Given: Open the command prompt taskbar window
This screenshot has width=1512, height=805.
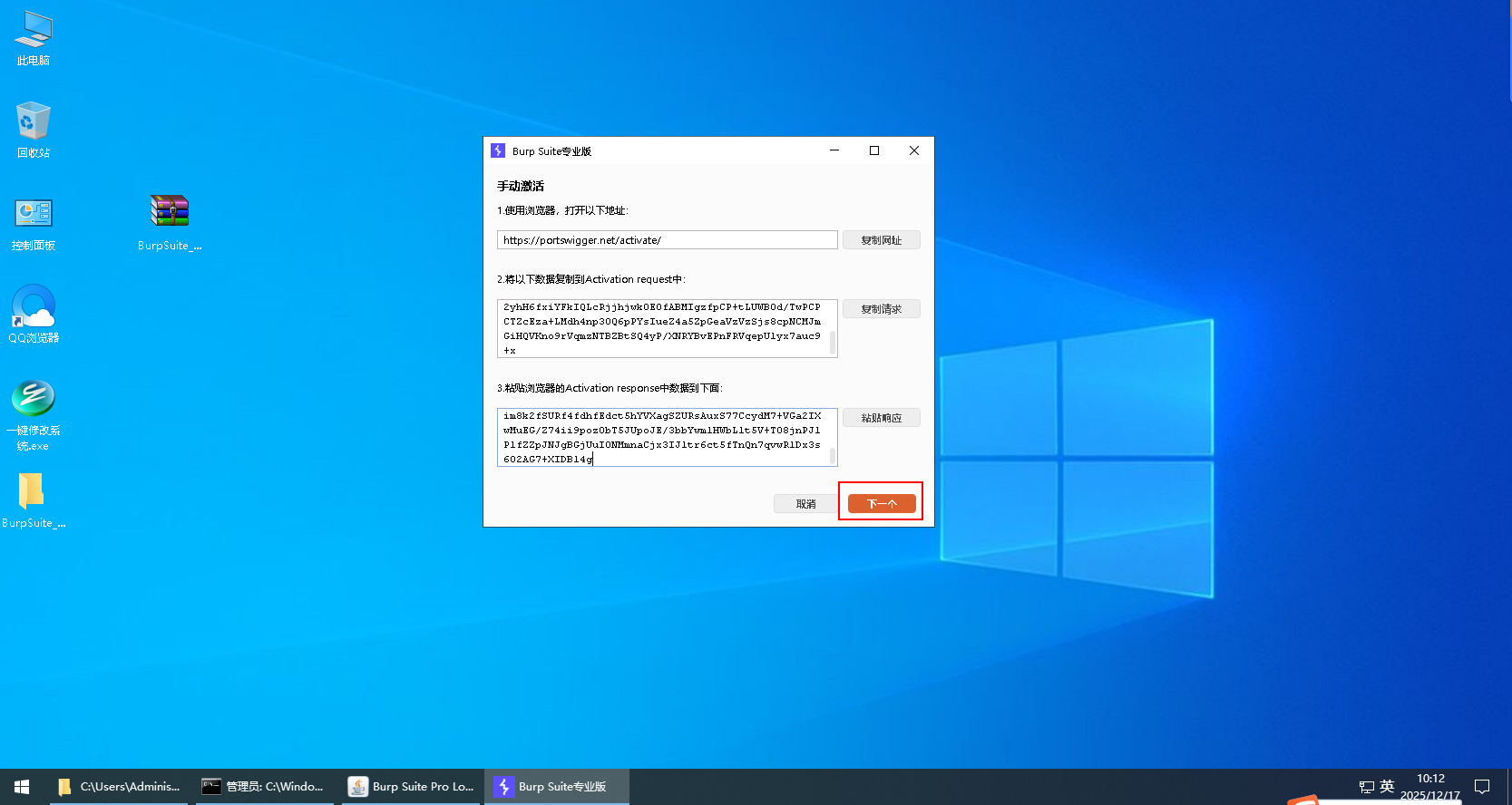Looking at the screenshot, I should click(x=264, y=786).
